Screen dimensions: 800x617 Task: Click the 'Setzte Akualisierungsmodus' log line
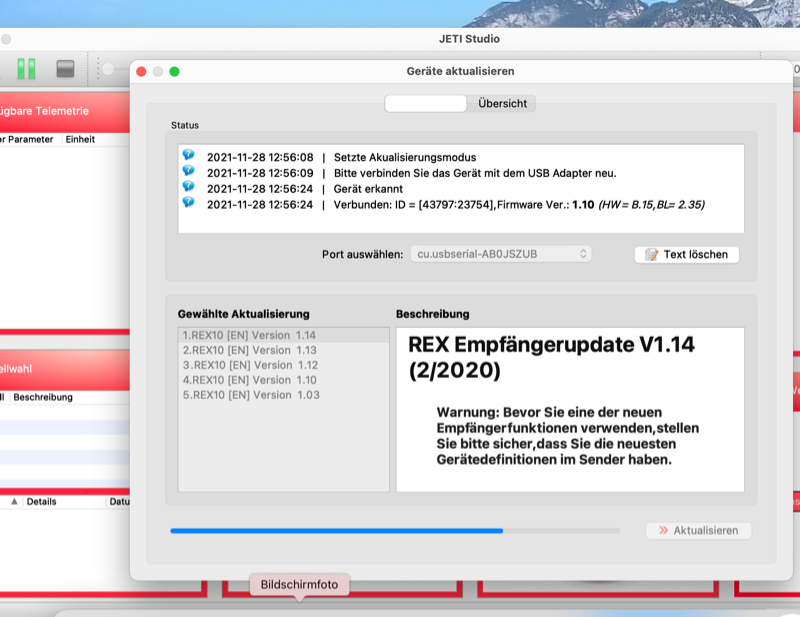click(x=341, y=157)
